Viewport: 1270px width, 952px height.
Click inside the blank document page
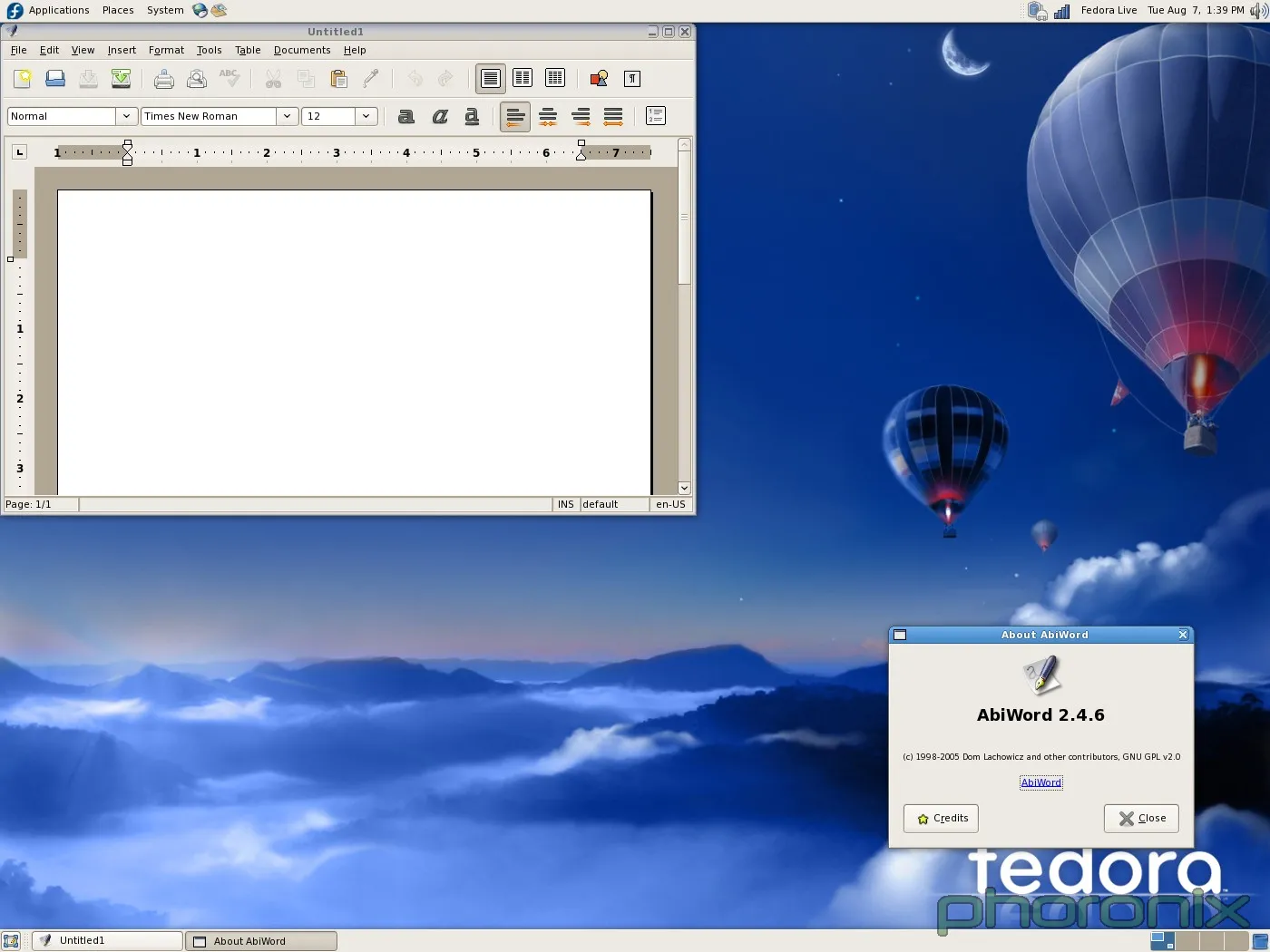click(354, 342)
